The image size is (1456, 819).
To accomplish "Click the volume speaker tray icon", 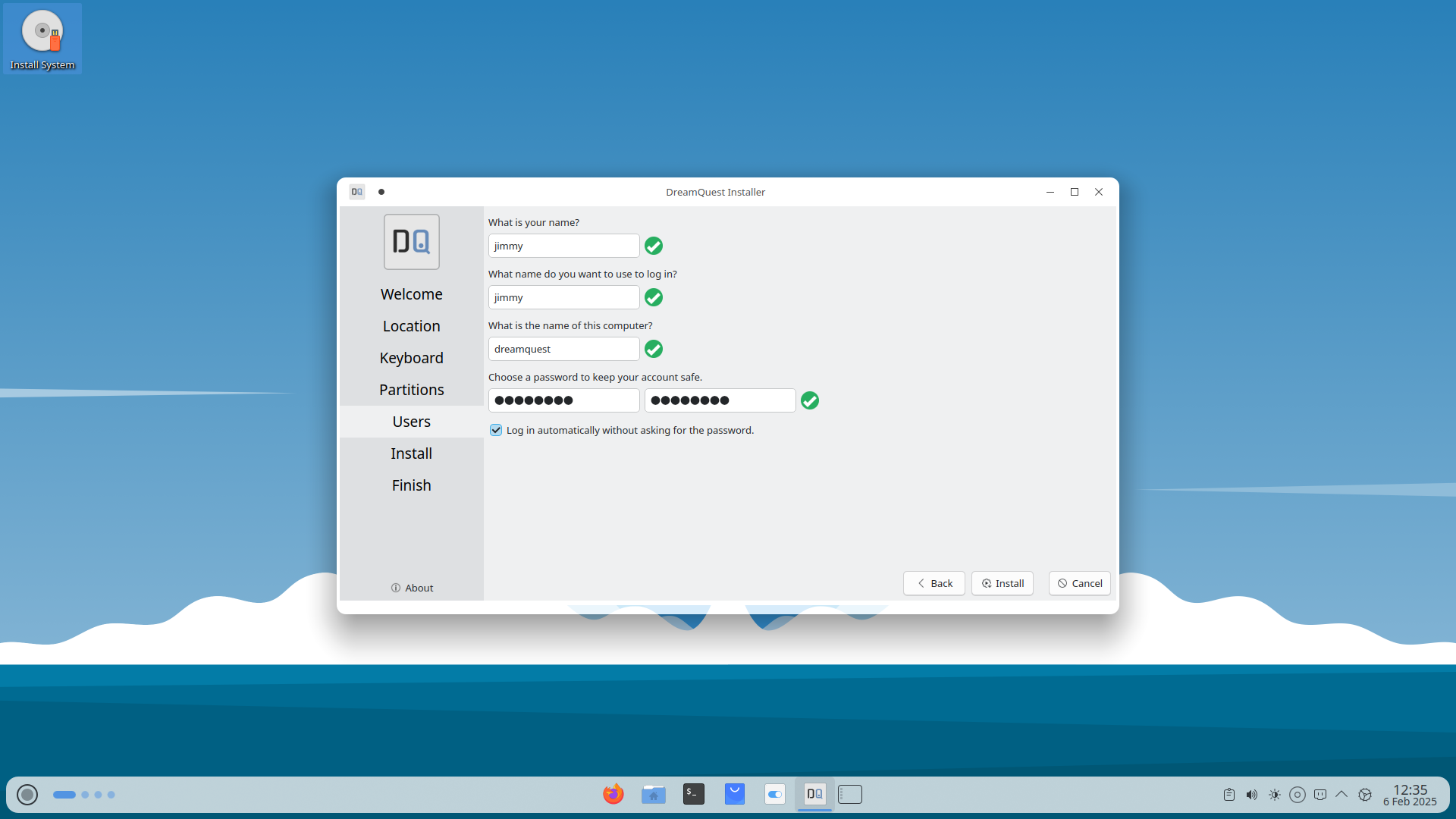I will pyautogui.click(x=1251, y=795).
